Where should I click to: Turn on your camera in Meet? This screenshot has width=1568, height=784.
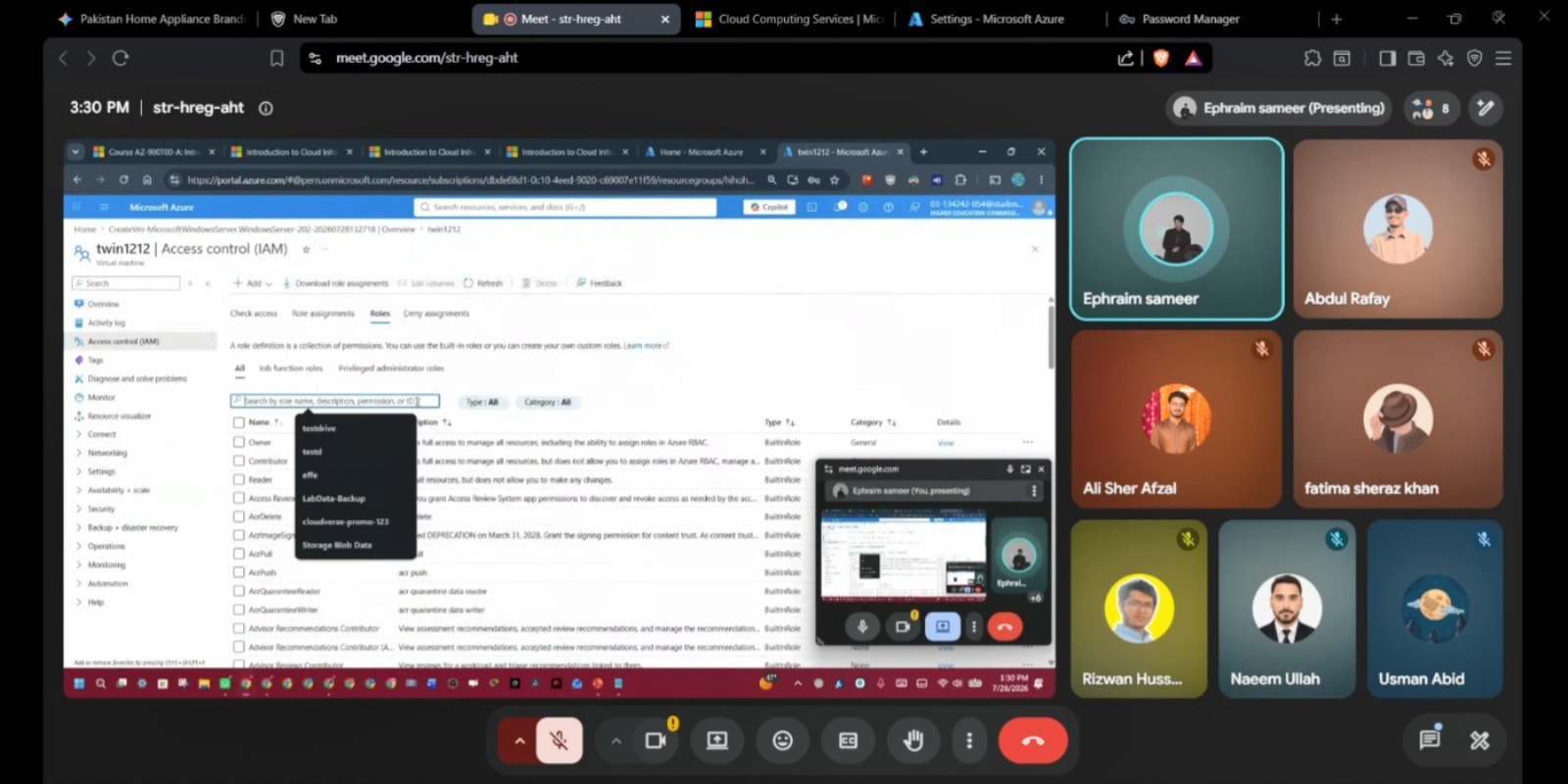click(656, 740)
